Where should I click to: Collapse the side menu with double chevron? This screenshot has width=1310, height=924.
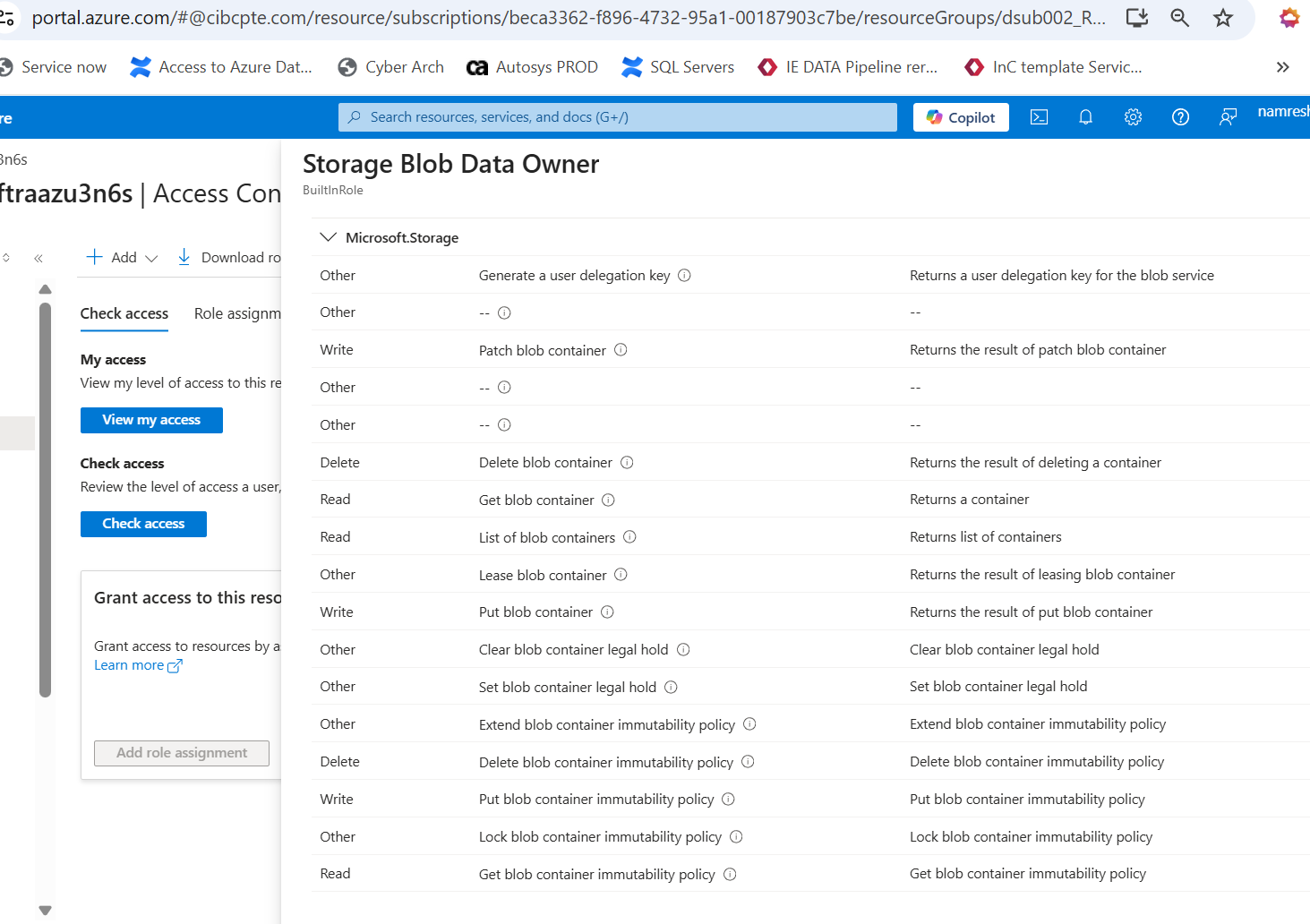39,258
